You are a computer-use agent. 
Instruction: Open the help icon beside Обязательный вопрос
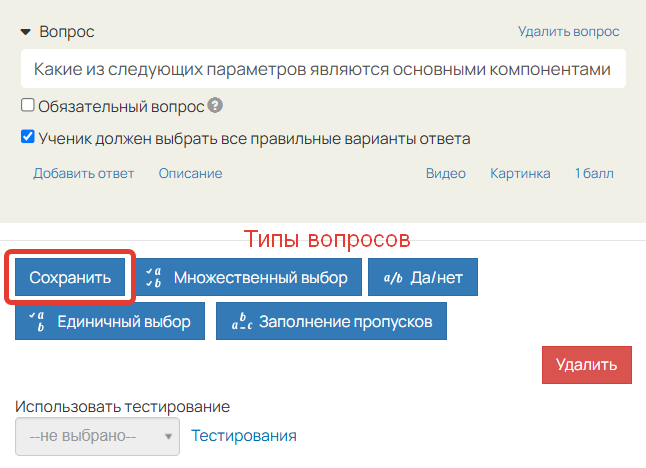pyautogui.click(x=215, y=105)
